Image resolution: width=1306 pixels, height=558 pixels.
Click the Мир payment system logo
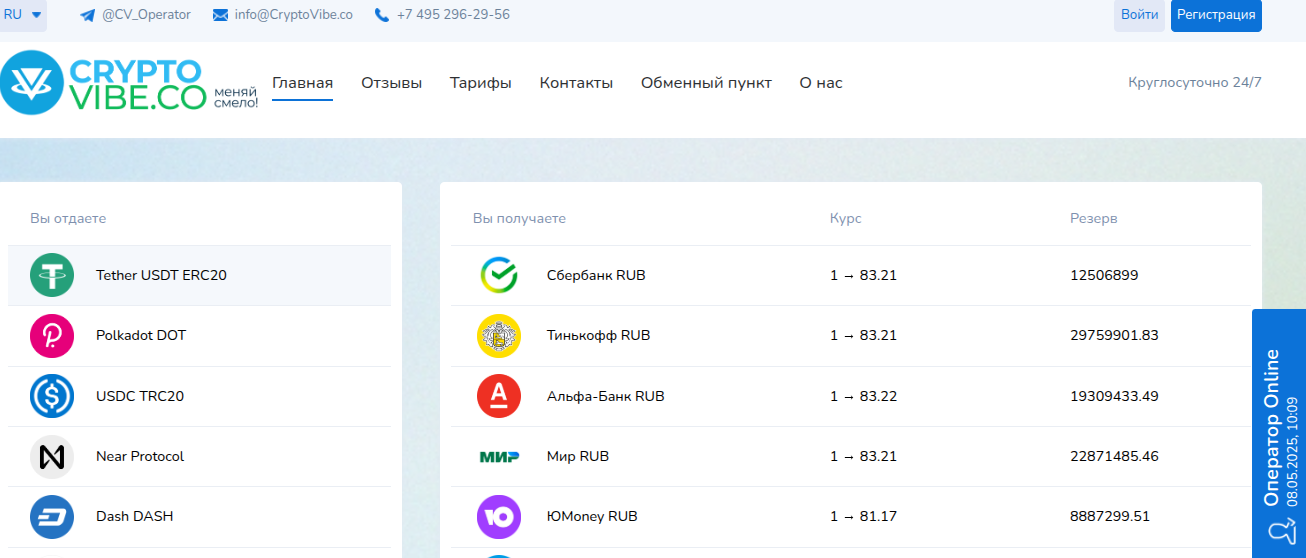(x=498, y=457)
